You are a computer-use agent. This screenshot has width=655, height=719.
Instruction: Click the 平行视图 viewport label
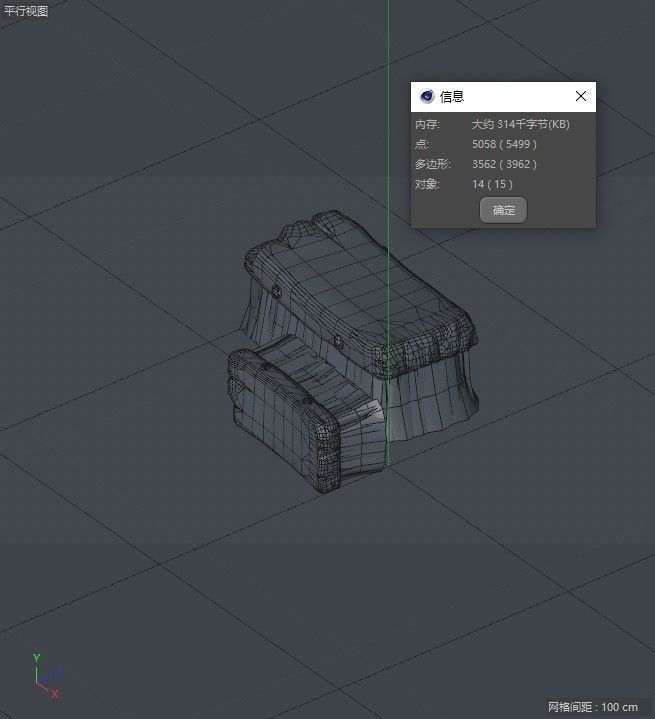pos(26,11)
